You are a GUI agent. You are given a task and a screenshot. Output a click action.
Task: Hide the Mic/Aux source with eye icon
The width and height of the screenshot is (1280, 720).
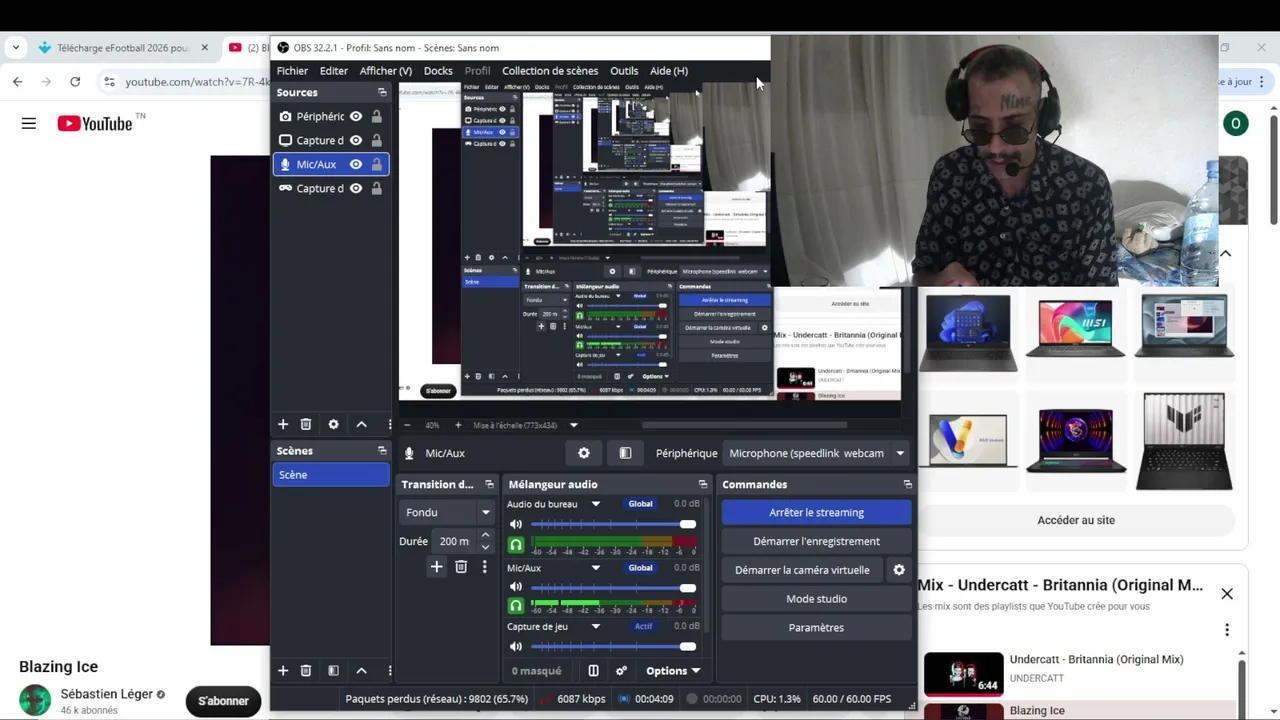[355, 164]
